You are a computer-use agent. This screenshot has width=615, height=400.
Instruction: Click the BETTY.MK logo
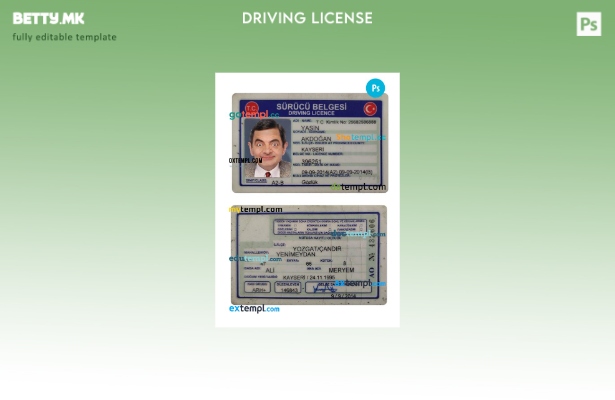coord(49,18)
